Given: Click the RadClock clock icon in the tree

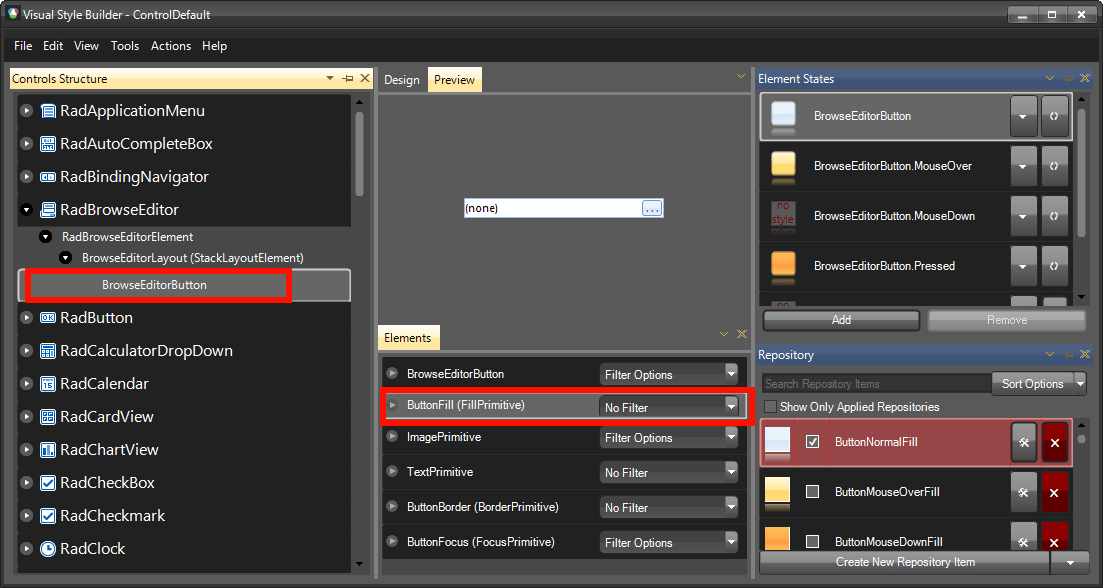Looking at the screenshot, I should (x=49, y=548).
